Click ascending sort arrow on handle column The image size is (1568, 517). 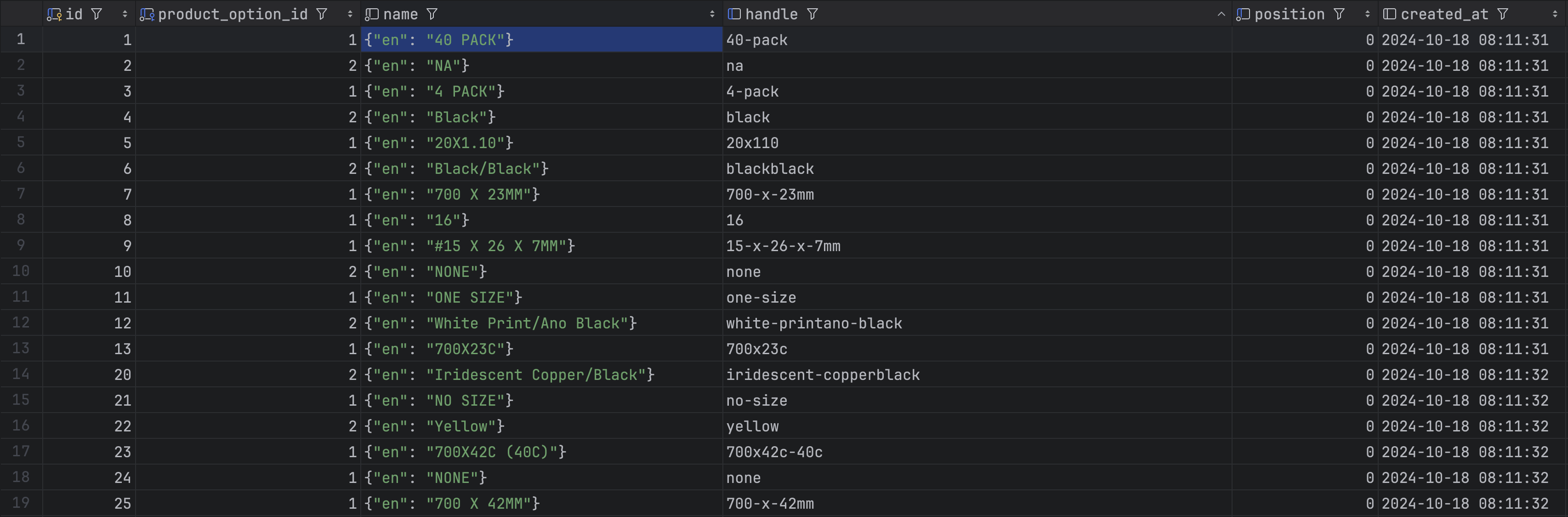(x=1221, y=14)
